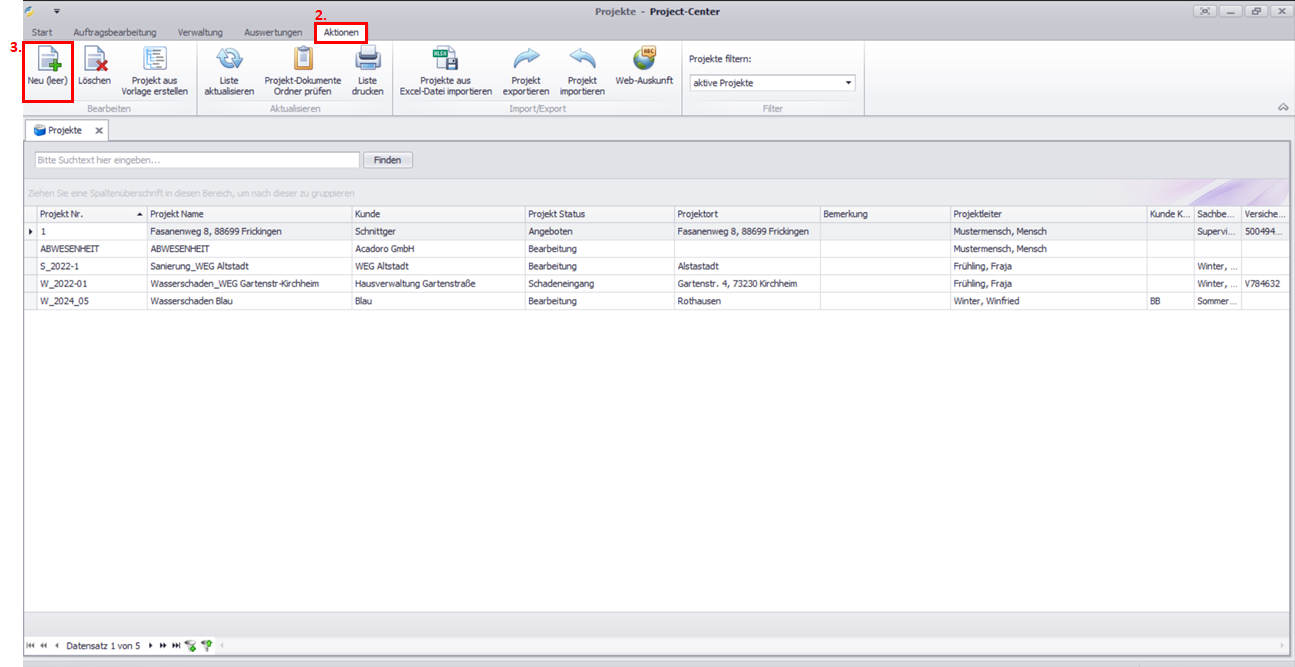Collapse the ribbon with the chevron arrow

pyautogui.click(x=1283, y=107)
